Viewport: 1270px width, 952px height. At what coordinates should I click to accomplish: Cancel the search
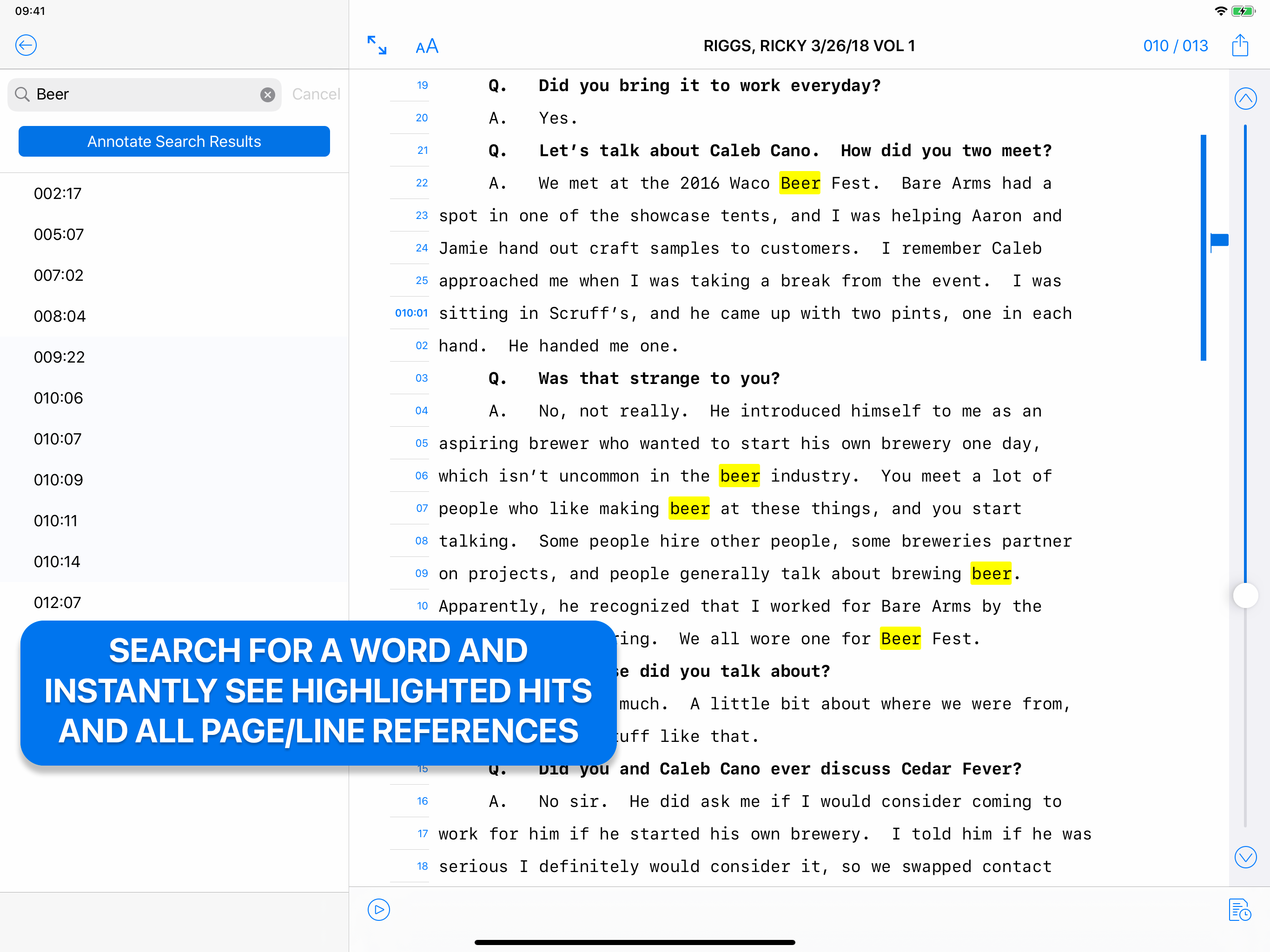pos(316,95)
